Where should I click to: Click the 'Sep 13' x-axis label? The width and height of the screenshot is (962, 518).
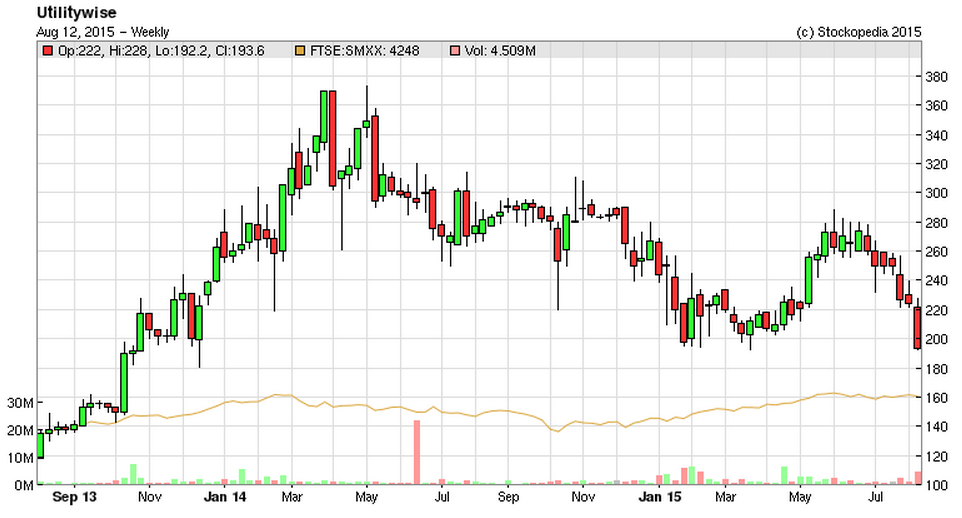click(x=74, y=497)
